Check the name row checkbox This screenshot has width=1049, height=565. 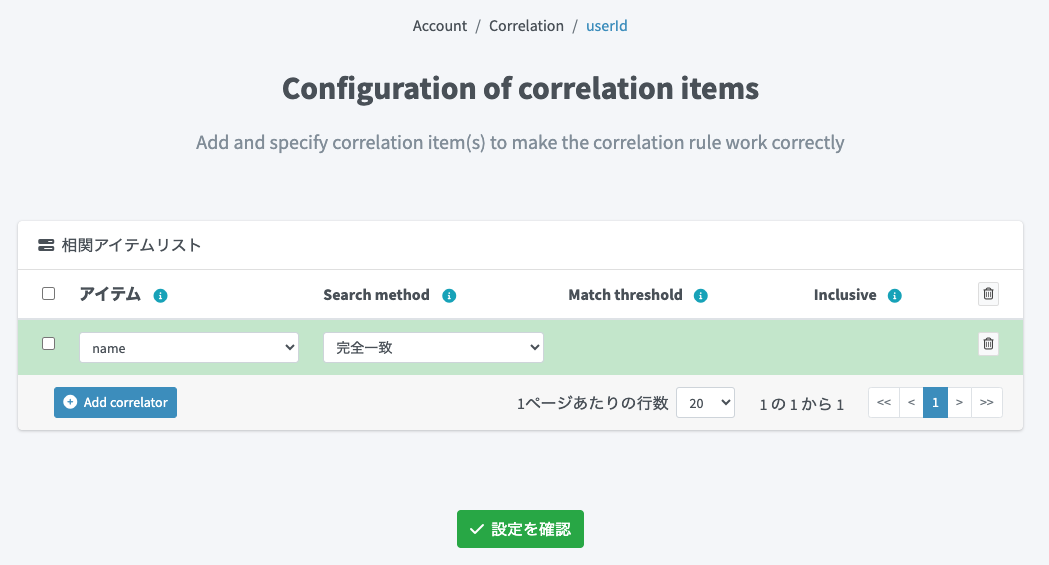(x=48, y=344)
